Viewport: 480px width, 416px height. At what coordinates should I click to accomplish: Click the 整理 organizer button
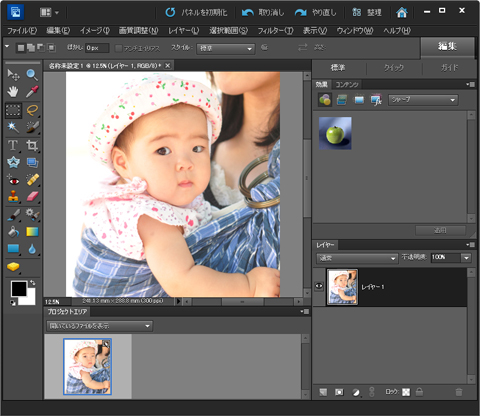tap(367, 13)
